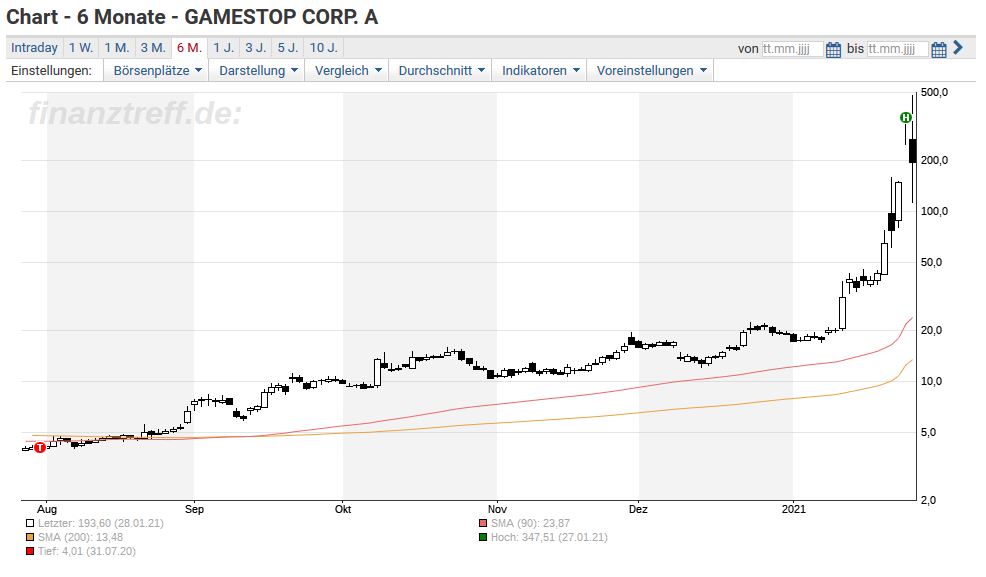Image resolution: width=986 pixels, height=577 pixels.
Task: Click the Okt month axis label
Action: [343, 509]
